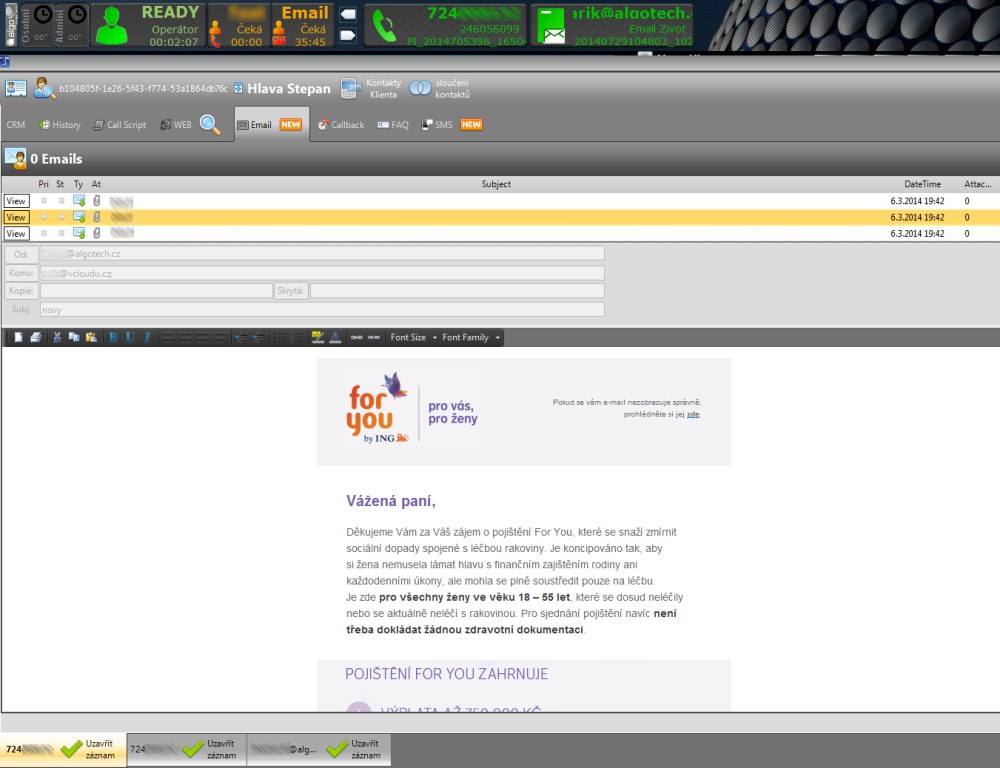This screenshot has width=1000, height=768.
Task: Open Kontakty Klienta
Action: tap(371, 89)
